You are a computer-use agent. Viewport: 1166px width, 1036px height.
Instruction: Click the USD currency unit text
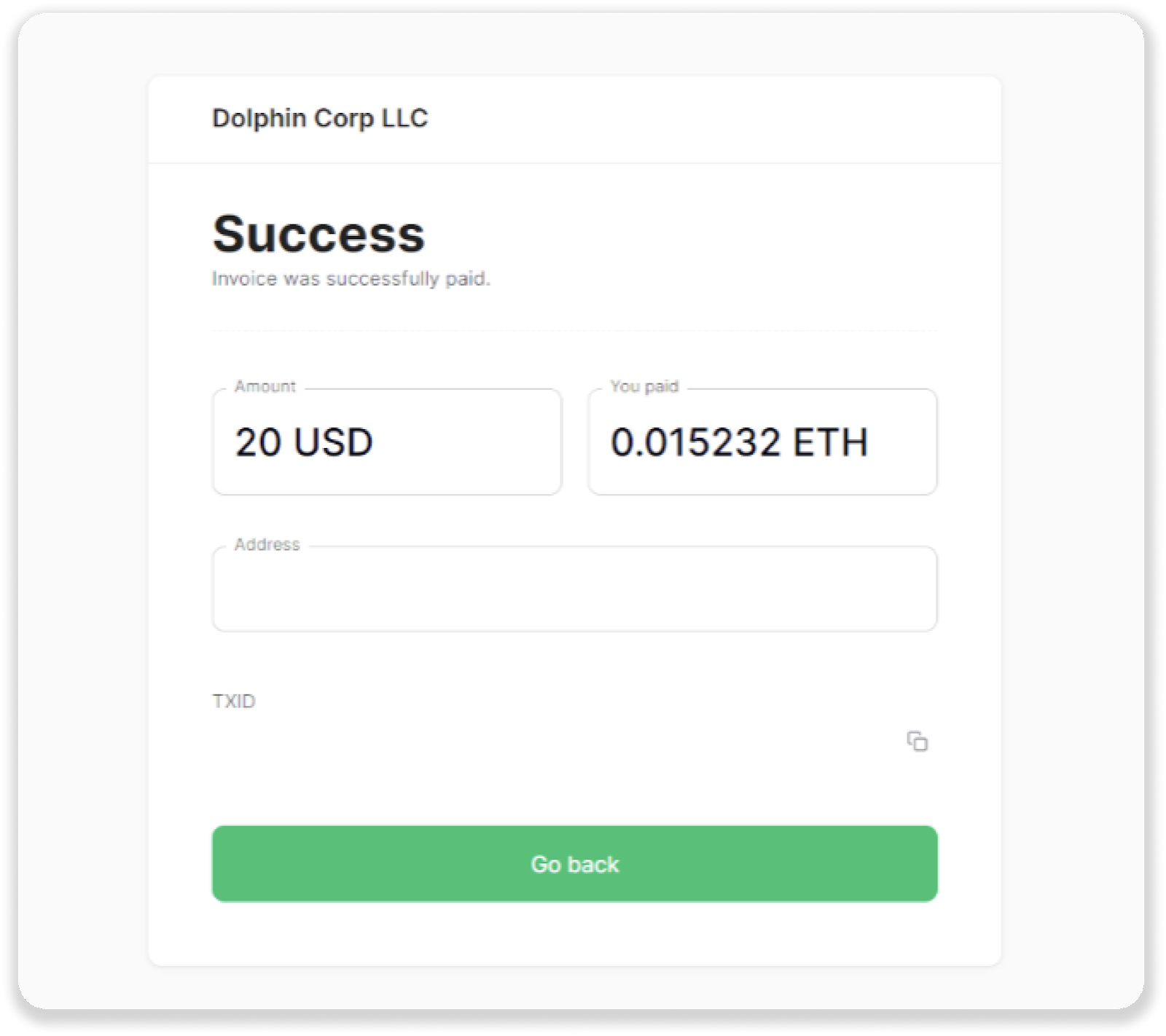pyautogui.click(x=334, y=442)
